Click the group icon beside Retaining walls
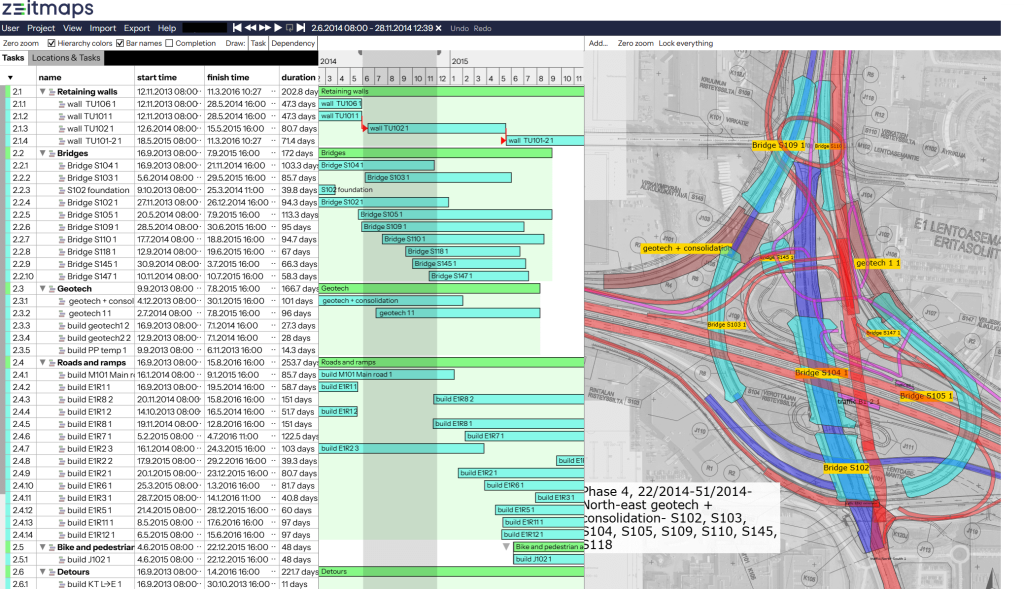The height and width of the screenshot is (589, 1024). click(x=52, y=92)
